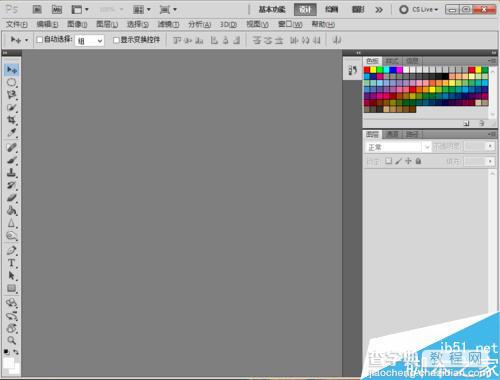The height and width of the screenshot is (380, 500).
Task: Show more workspaces with double-arrow button
Action: [x=379, y=10]
